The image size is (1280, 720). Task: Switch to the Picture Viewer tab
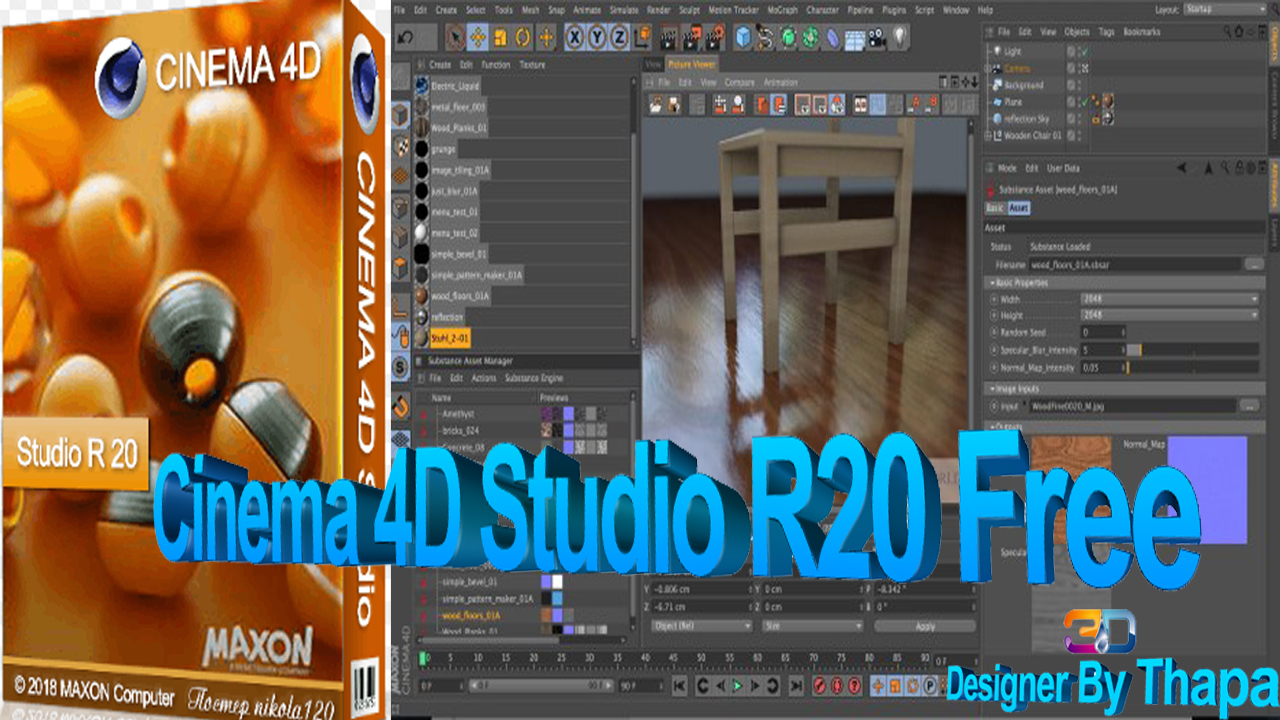[692, 64]
